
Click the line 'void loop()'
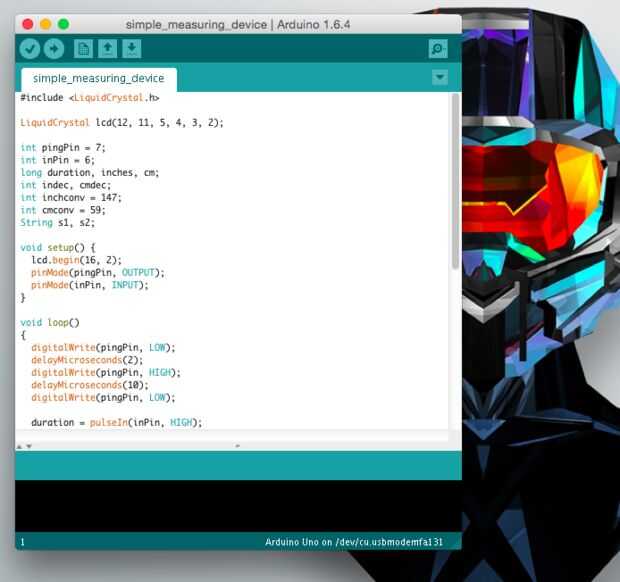[x=50, y=323]
